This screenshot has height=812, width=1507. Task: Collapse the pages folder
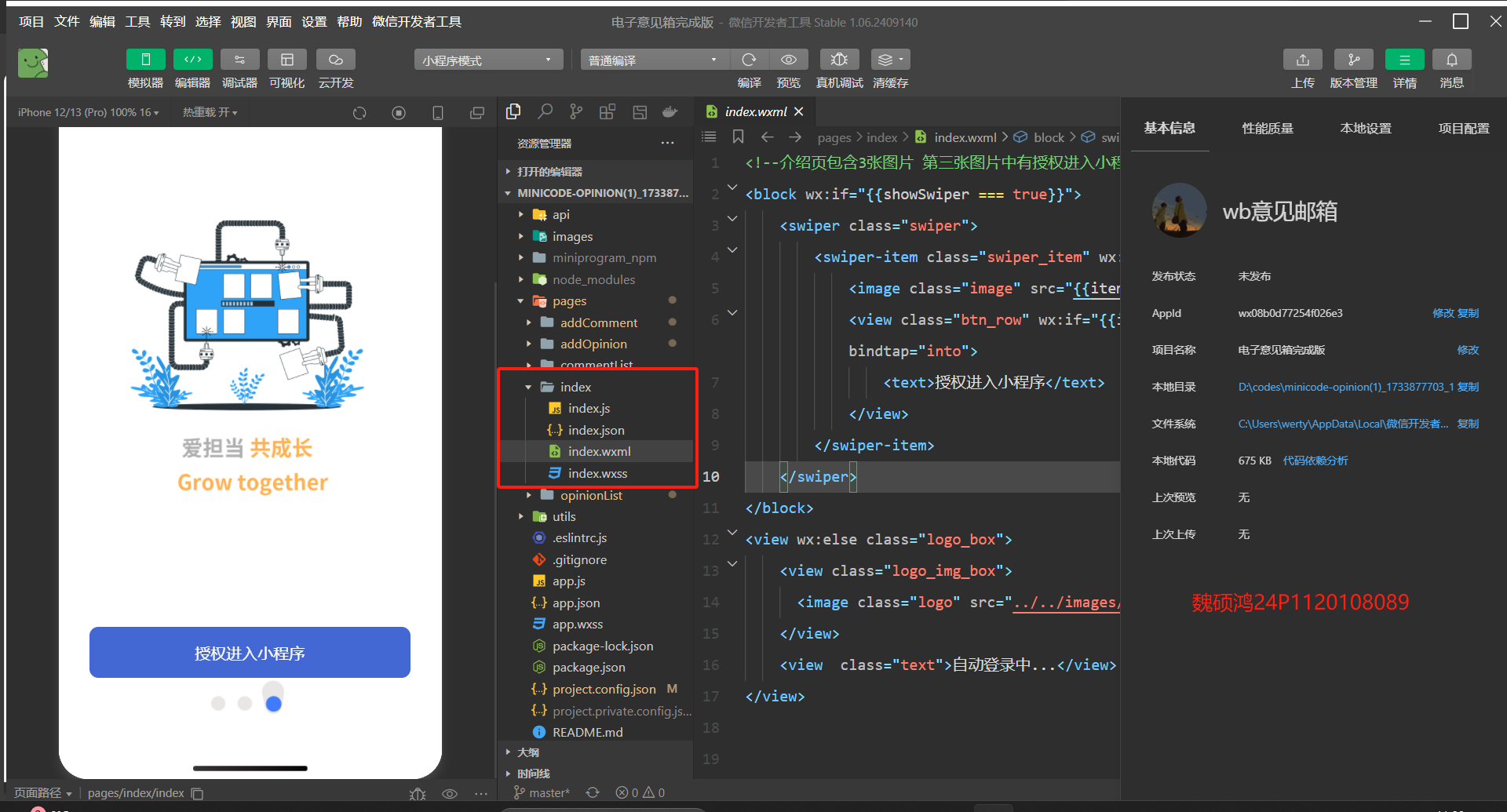[596, 300]
